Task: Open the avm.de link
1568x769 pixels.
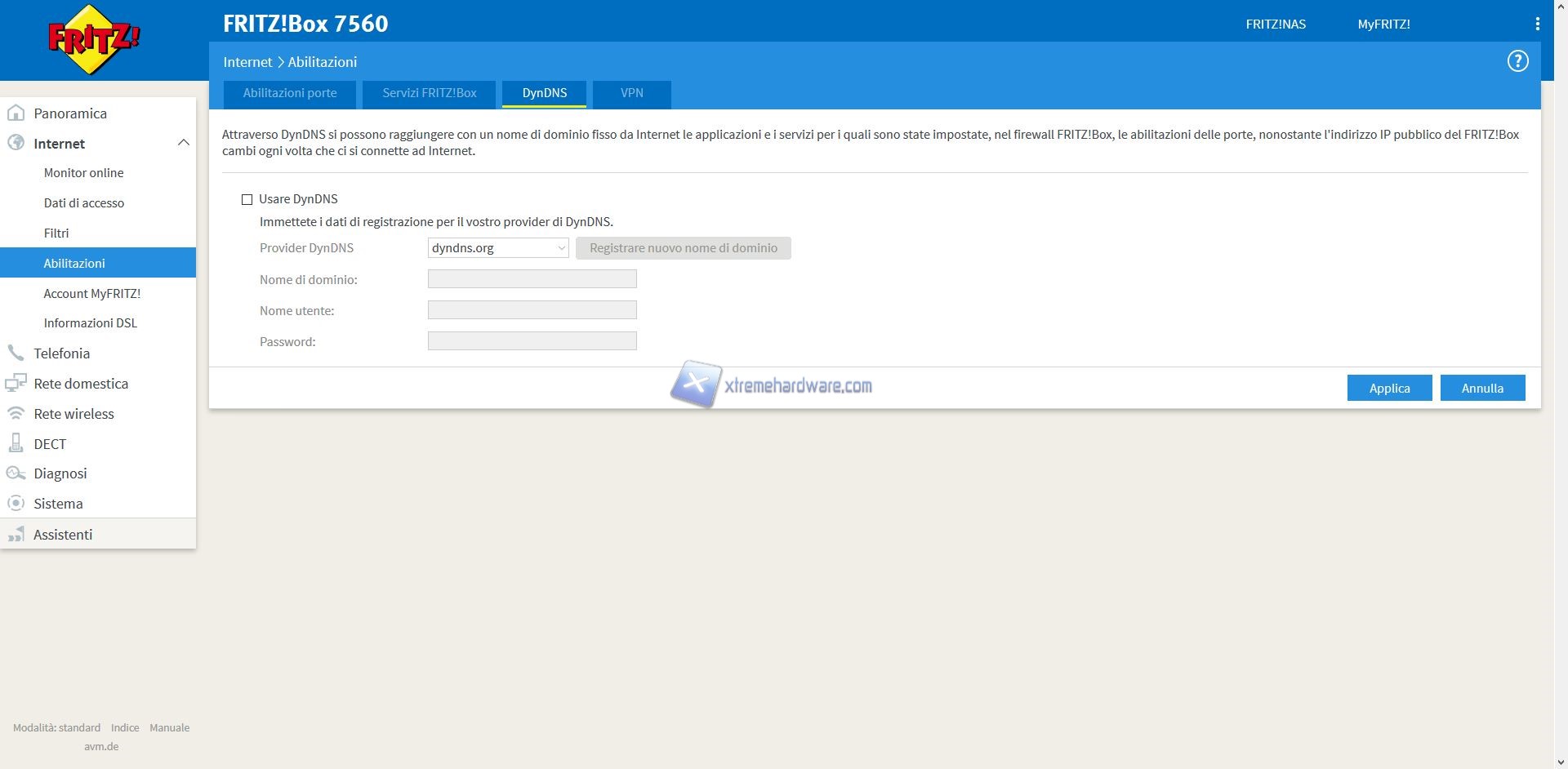Action: [101, 746]
